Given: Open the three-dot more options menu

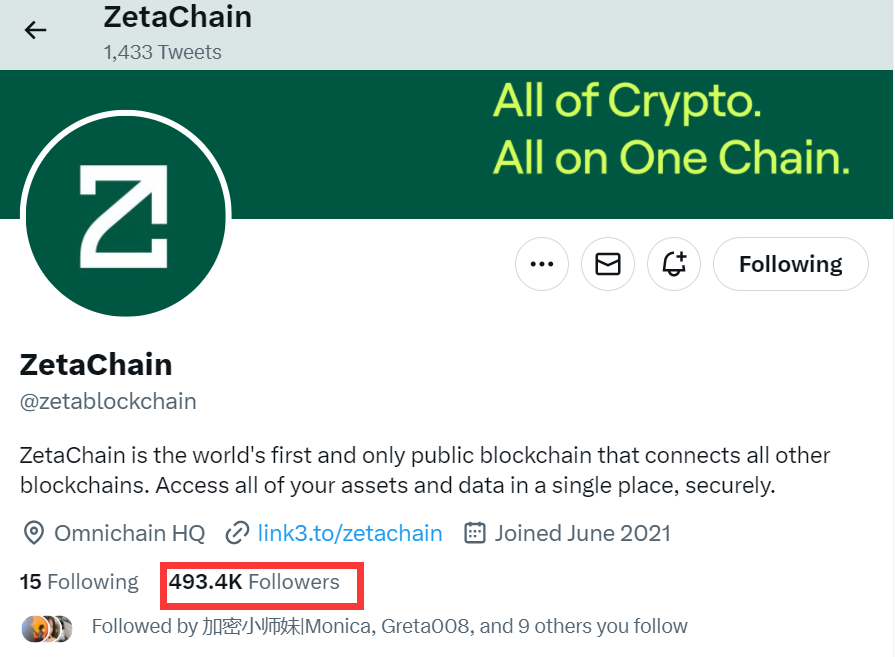Looking at the screenshot, I should (x=542, y=264).
